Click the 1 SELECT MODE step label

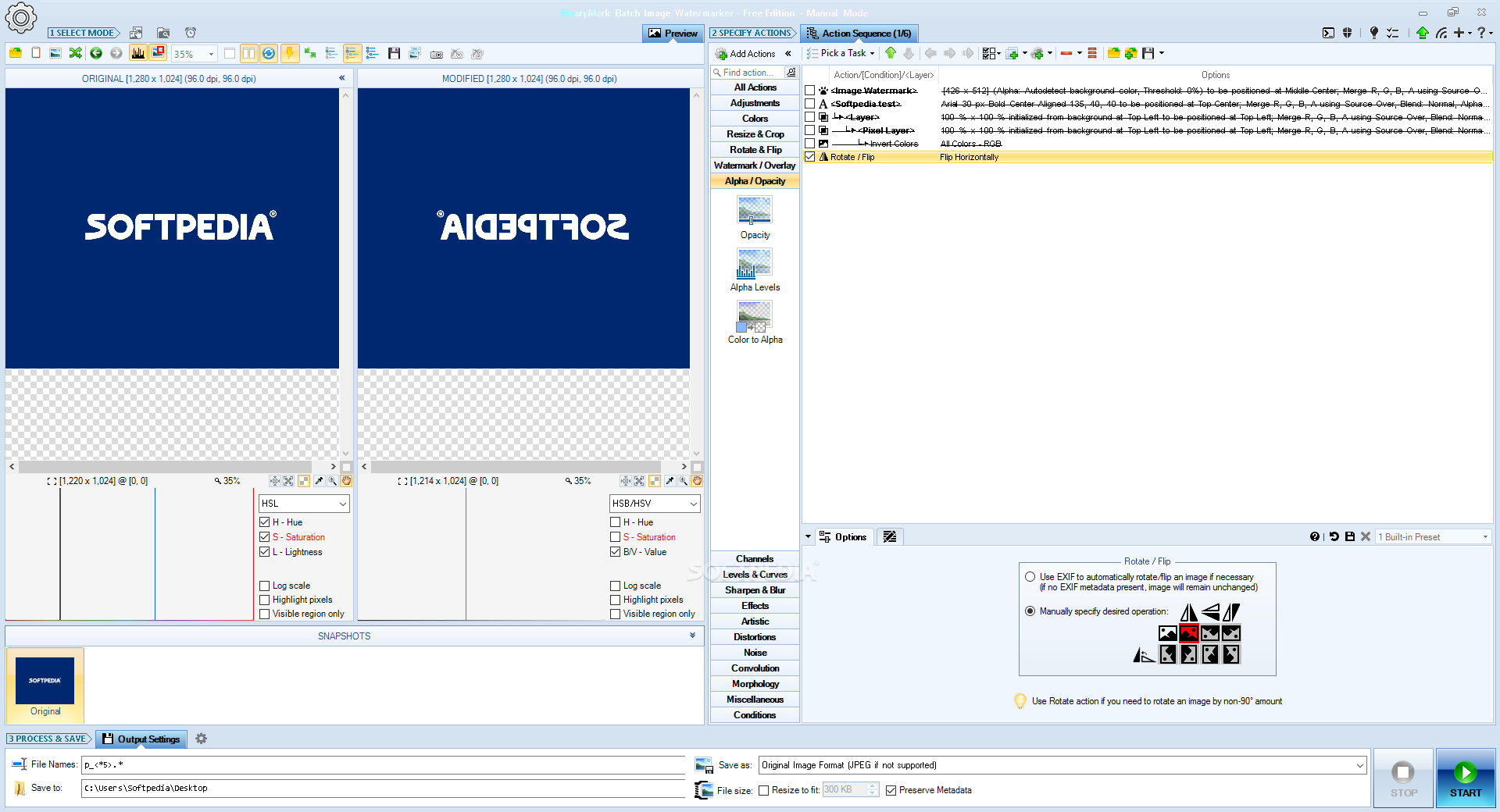(84, 33)
